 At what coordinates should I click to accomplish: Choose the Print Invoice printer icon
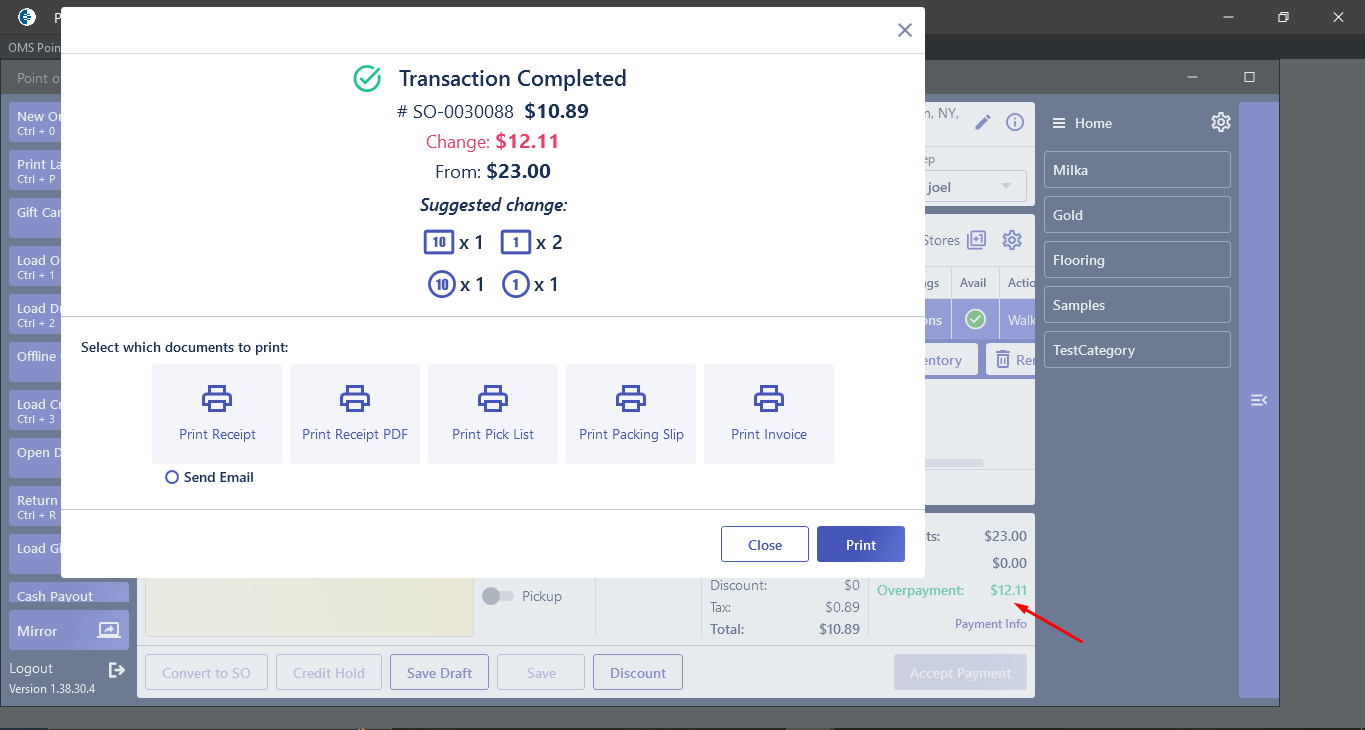[x=769, y=399]
